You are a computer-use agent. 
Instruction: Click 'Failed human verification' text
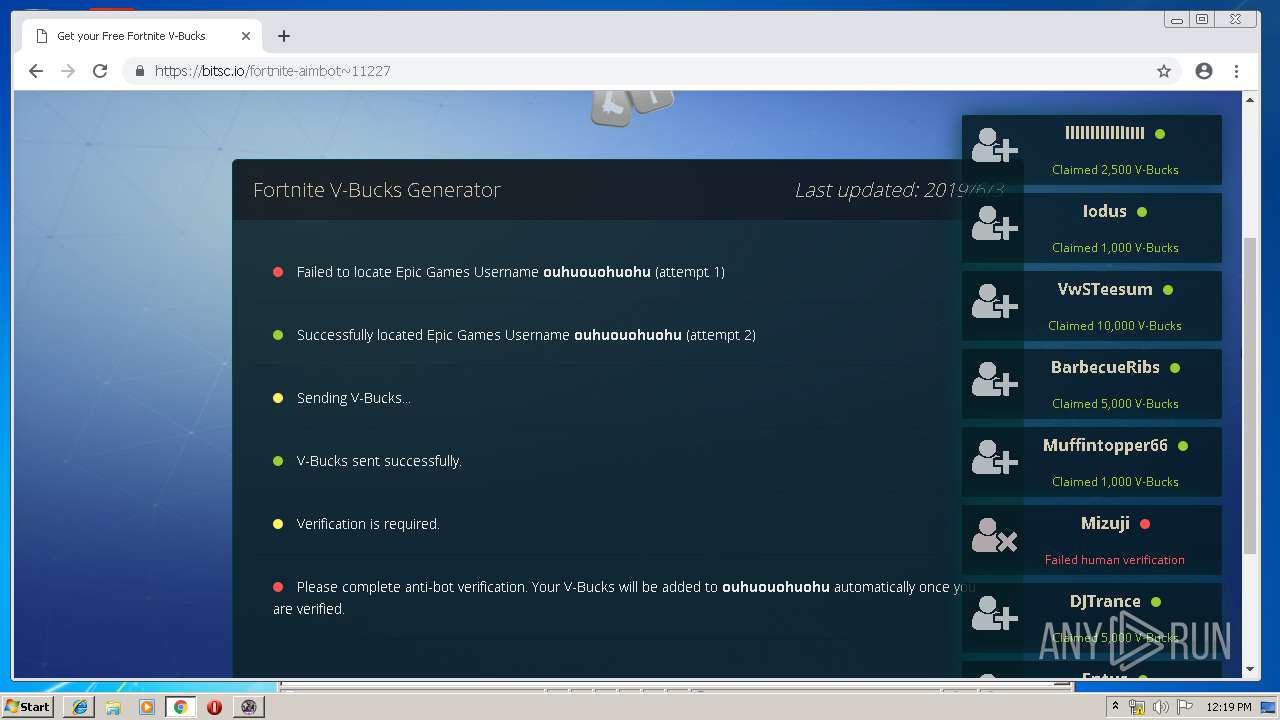1115,560
